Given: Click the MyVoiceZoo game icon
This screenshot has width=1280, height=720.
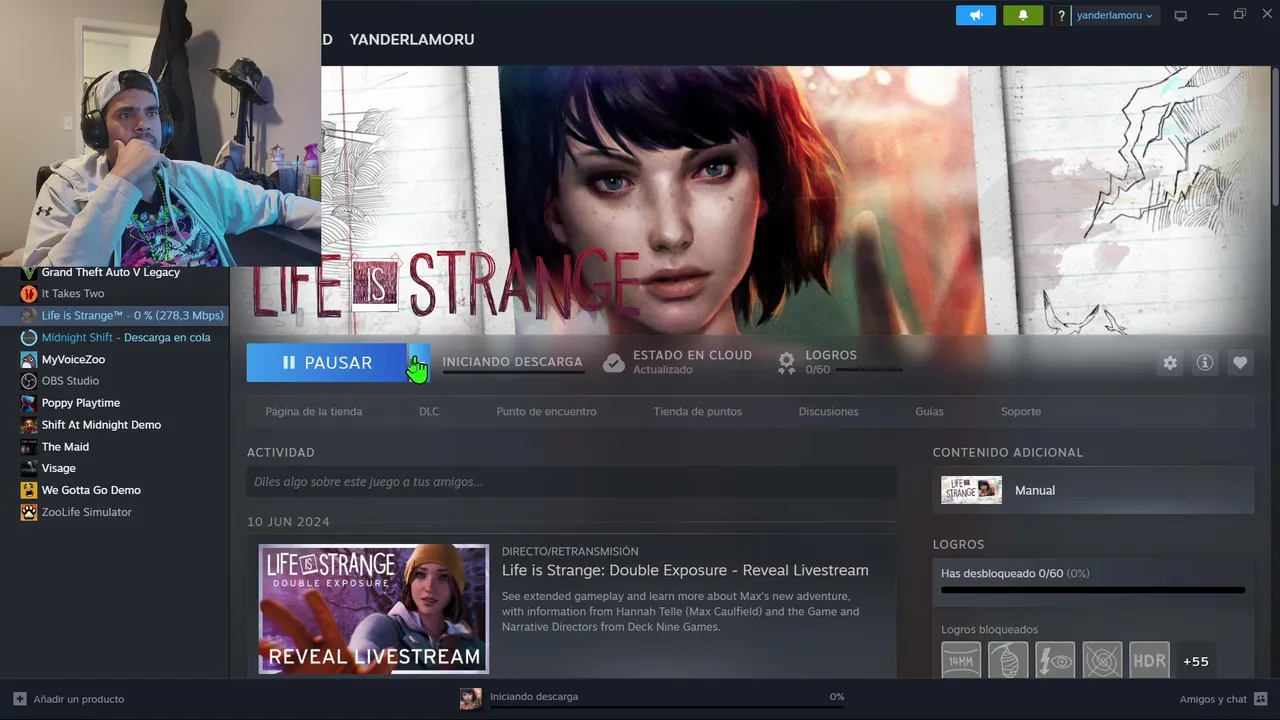Looking at the screenshot, I should [x=29, y=360].
